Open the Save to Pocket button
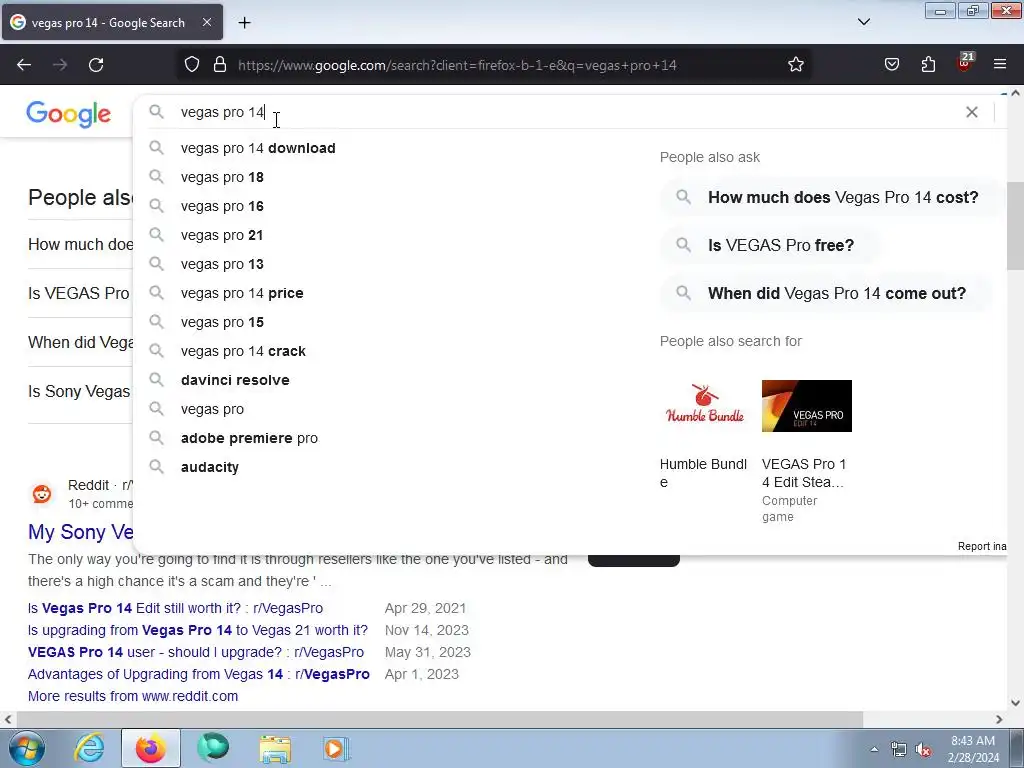Viewport: 1024px width, 768px height. [891, 65]
